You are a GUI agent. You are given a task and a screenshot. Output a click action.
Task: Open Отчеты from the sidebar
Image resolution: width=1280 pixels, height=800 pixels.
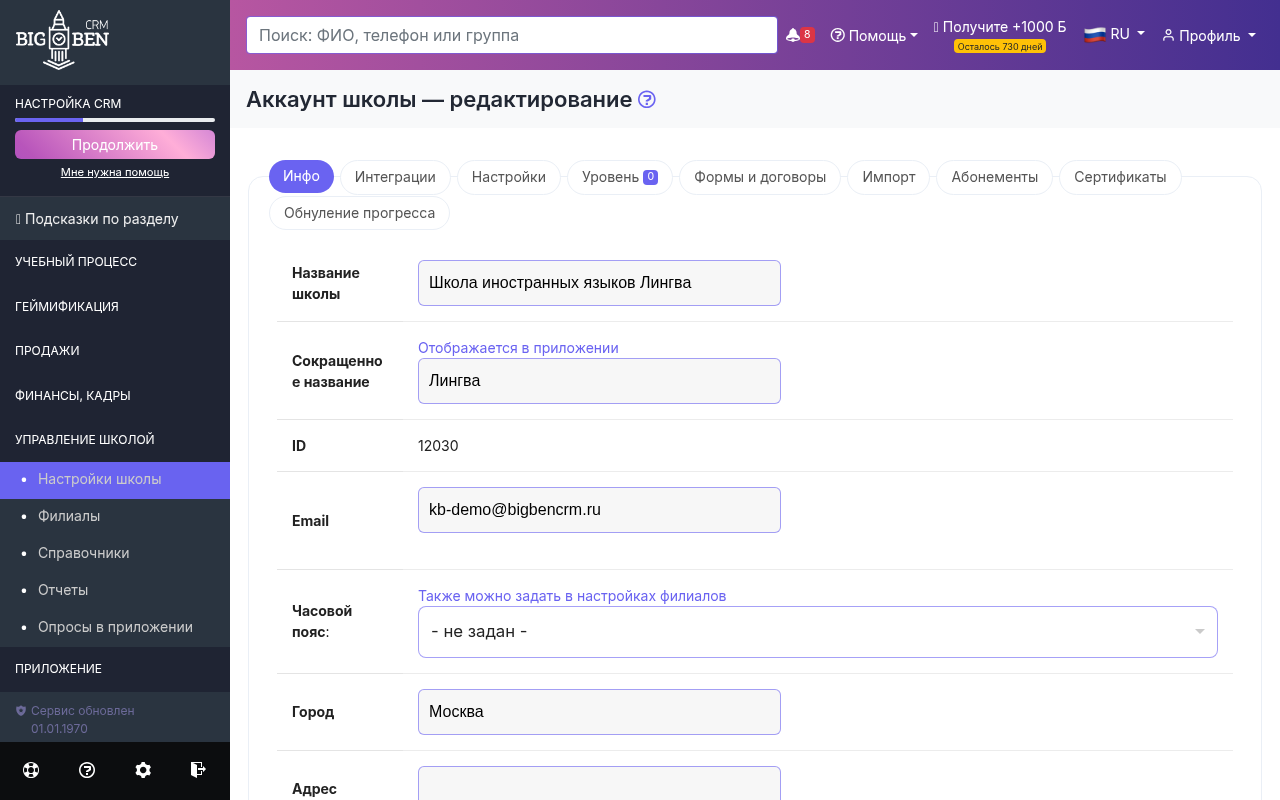click(x=63, y=590)
